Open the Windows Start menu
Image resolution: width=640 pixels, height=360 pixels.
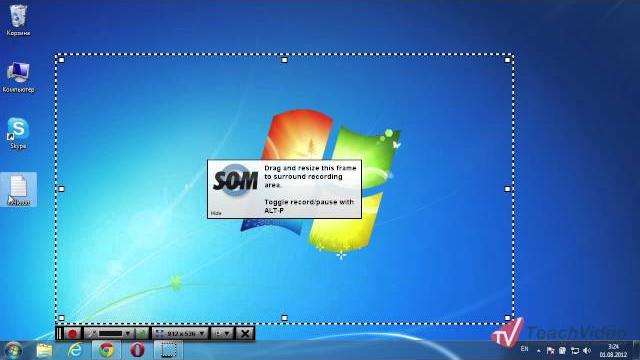pyautogui.click(x=13, y=351)
